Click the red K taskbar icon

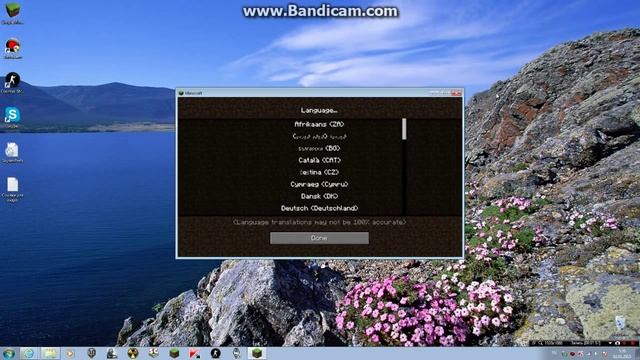[x=195, y=353]
